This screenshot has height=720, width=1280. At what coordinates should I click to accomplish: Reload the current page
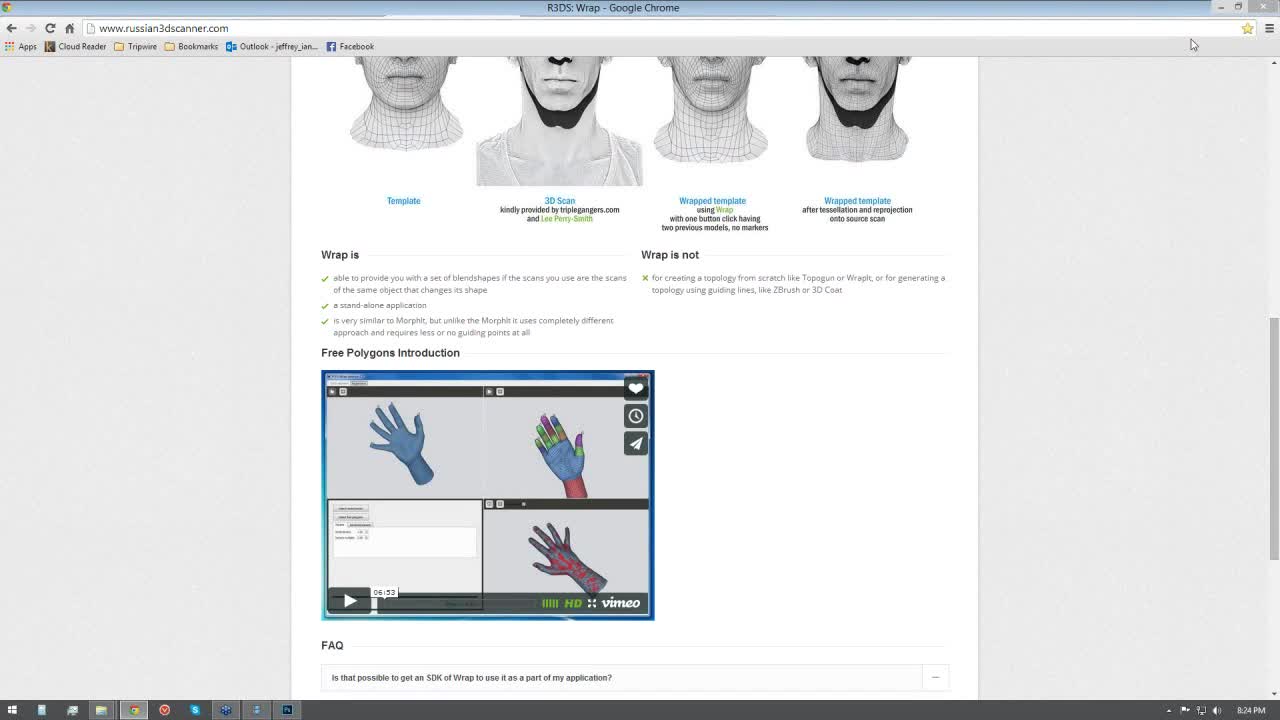click(x=50, y=28)
